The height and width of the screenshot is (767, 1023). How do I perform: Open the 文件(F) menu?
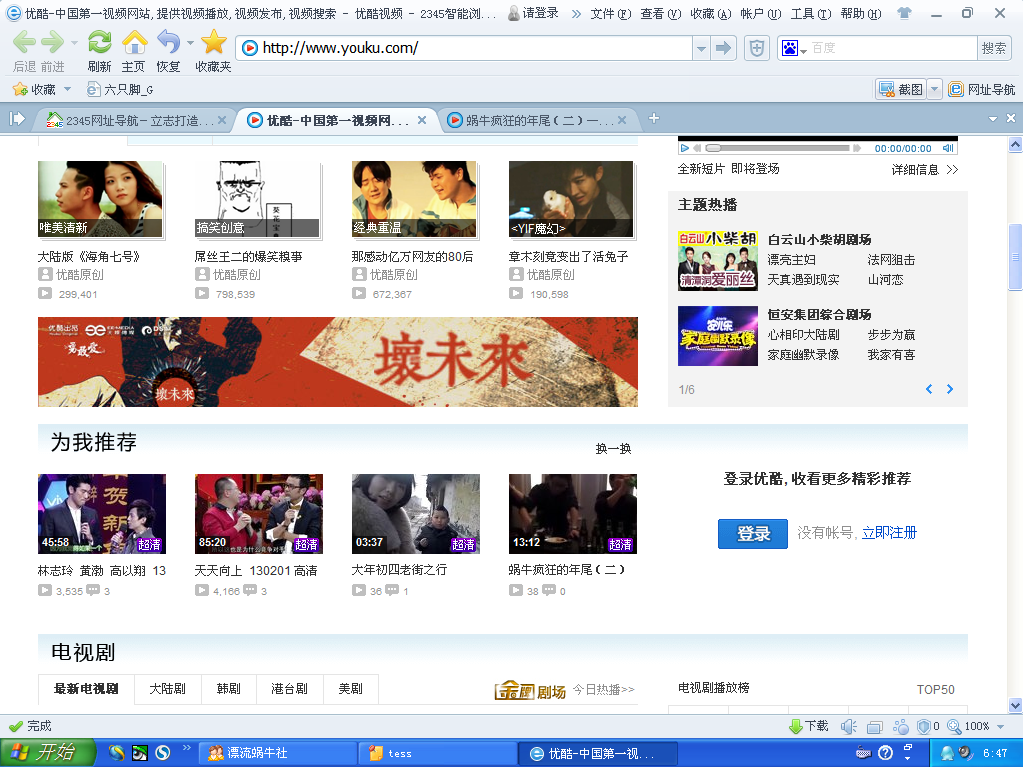(611, 14)
